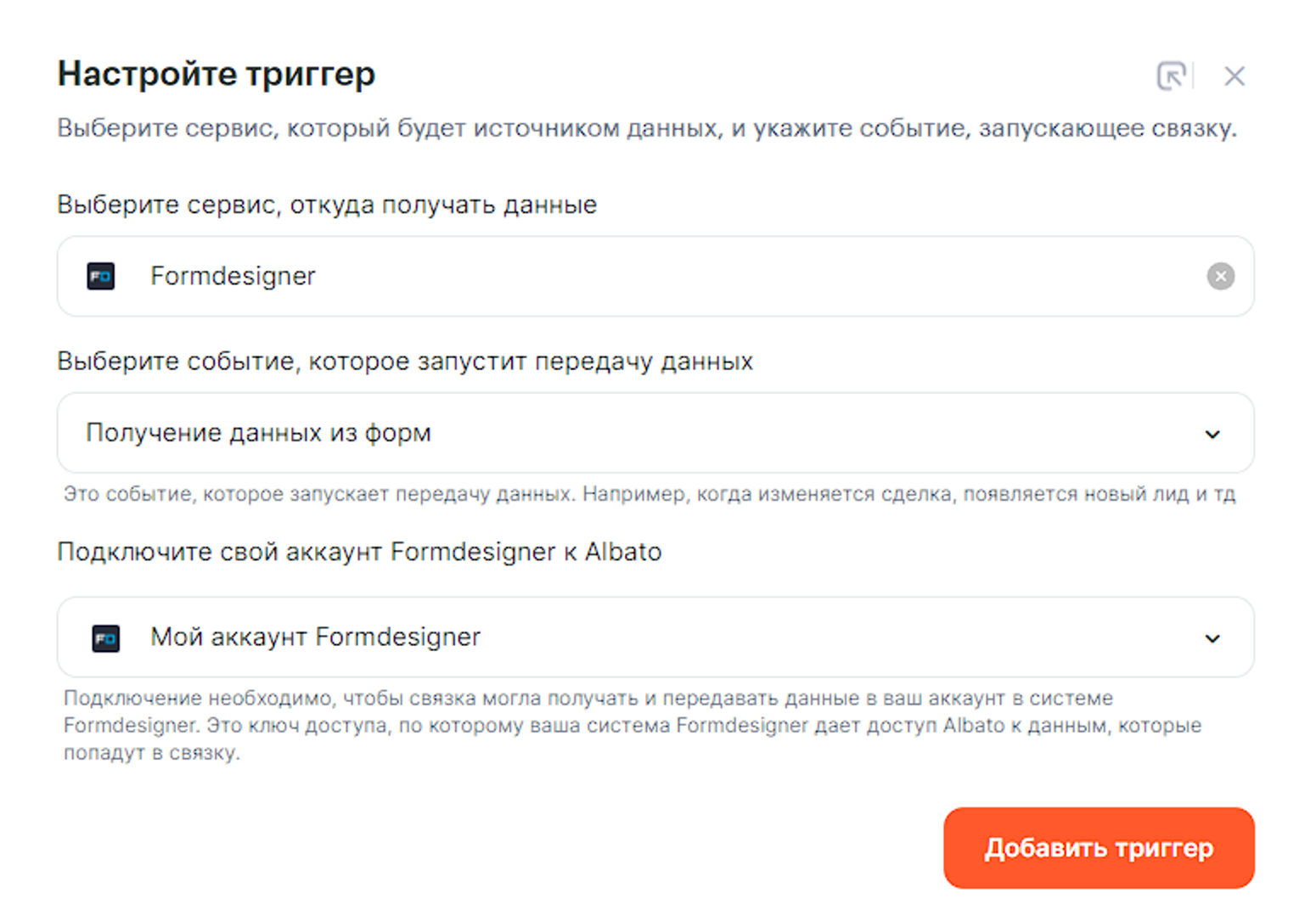Click the 'Выберите событие' field label

click(x=405, y=362)
